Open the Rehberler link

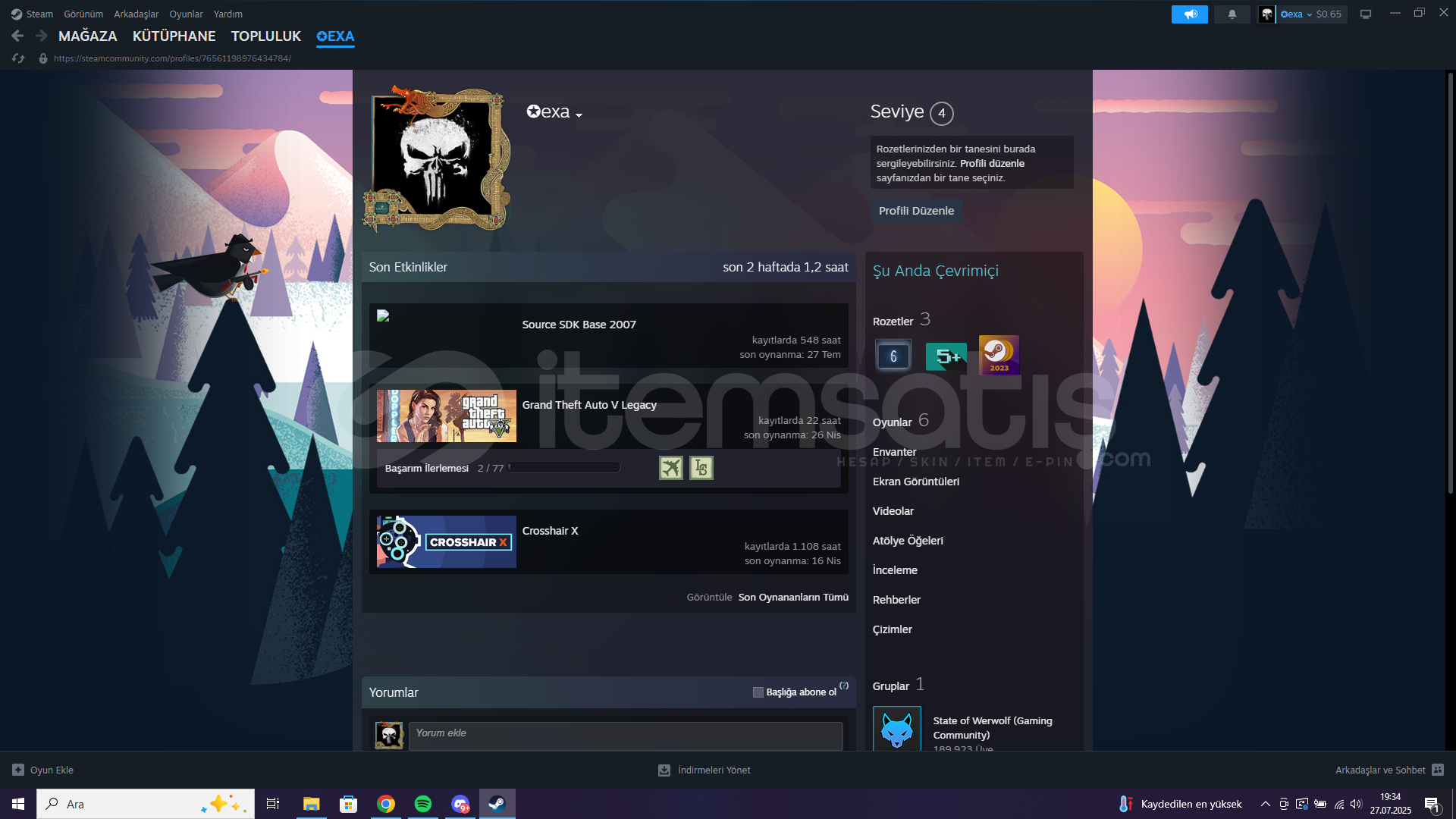pos(896,600)
